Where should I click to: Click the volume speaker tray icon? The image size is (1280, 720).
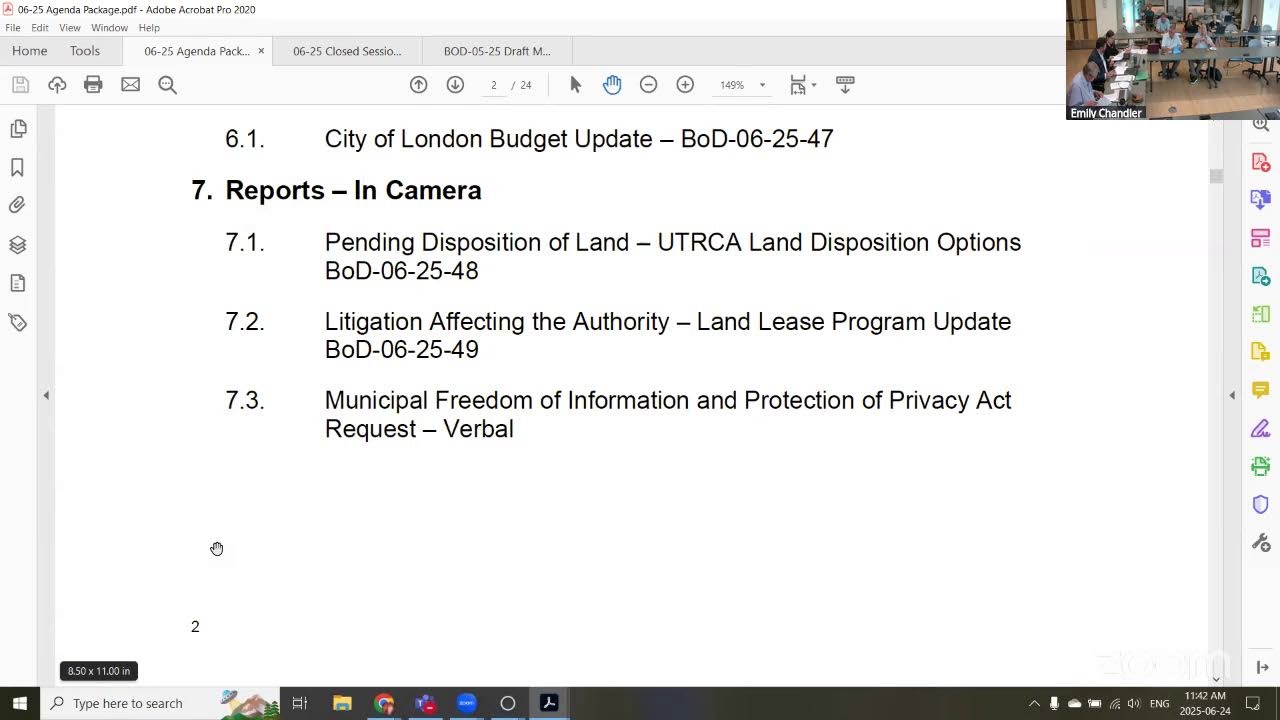[x=1133, y=703]
